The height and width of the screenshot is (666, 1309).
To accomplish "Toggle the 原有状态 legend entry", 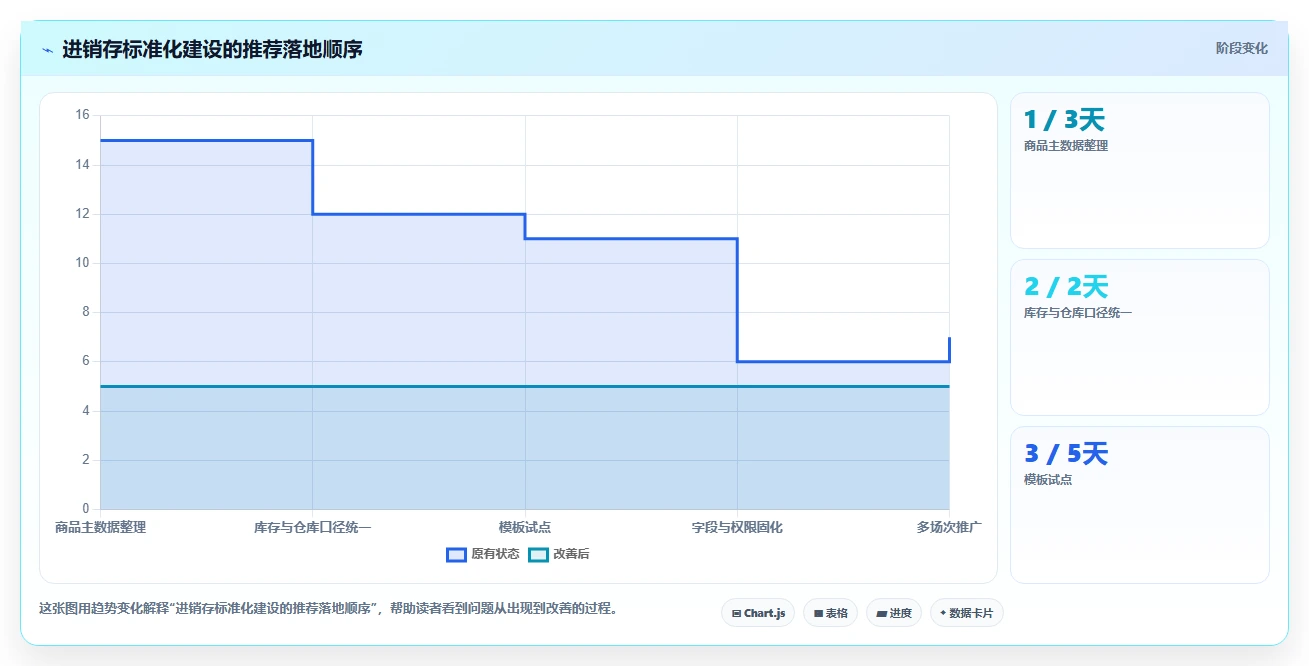I will (483, 554).
